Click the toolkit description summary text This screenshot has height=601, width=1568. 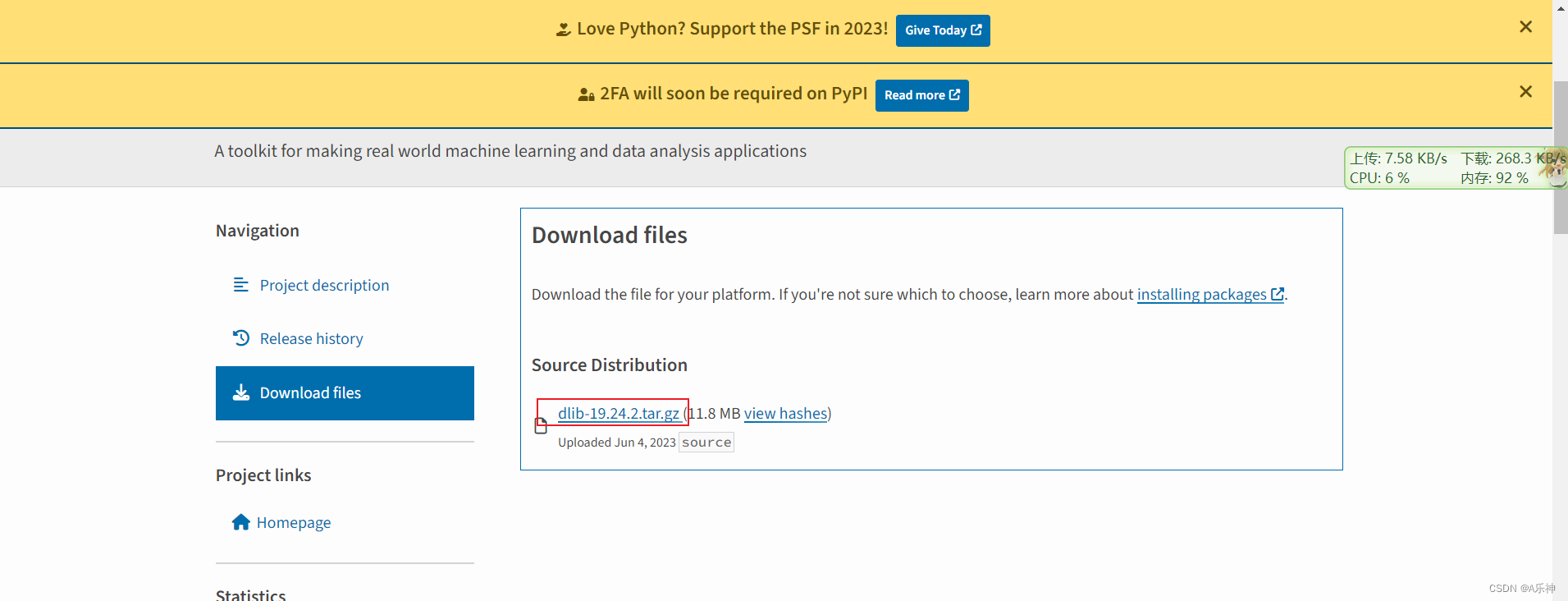click(x=510, y=151)
